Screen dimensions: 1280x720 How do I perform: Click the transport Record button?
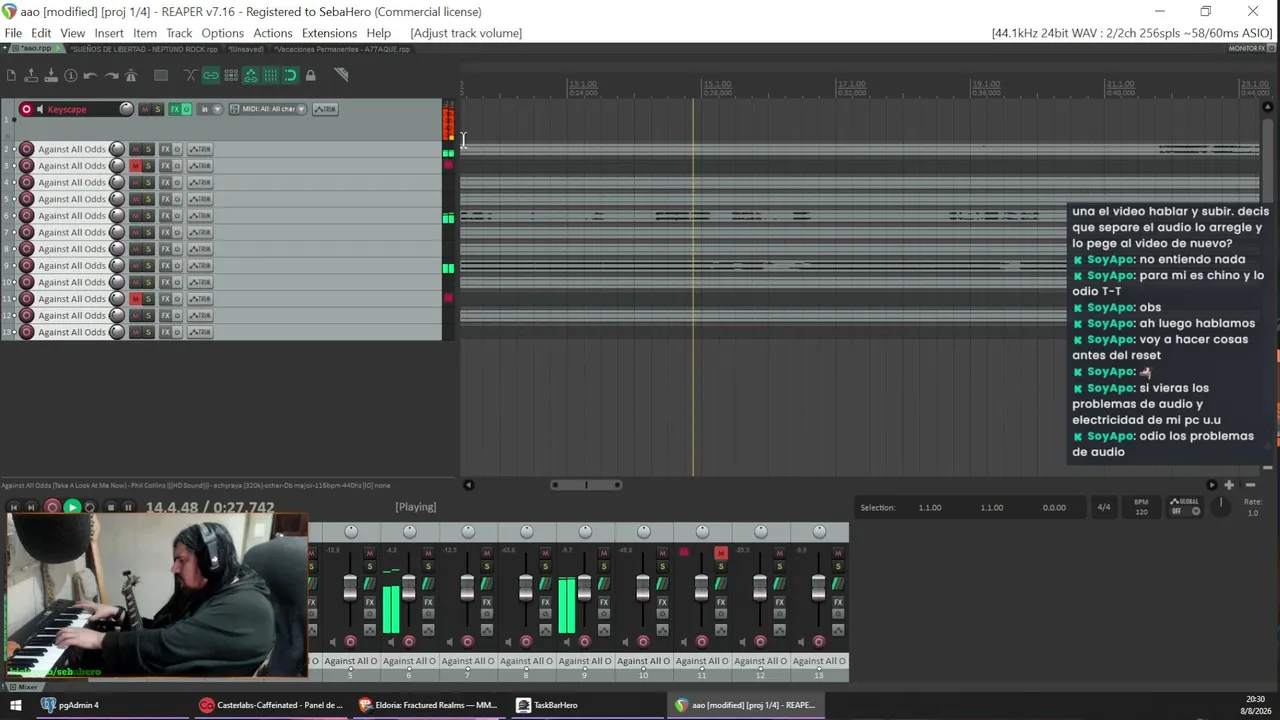click(x=52, y=508)
